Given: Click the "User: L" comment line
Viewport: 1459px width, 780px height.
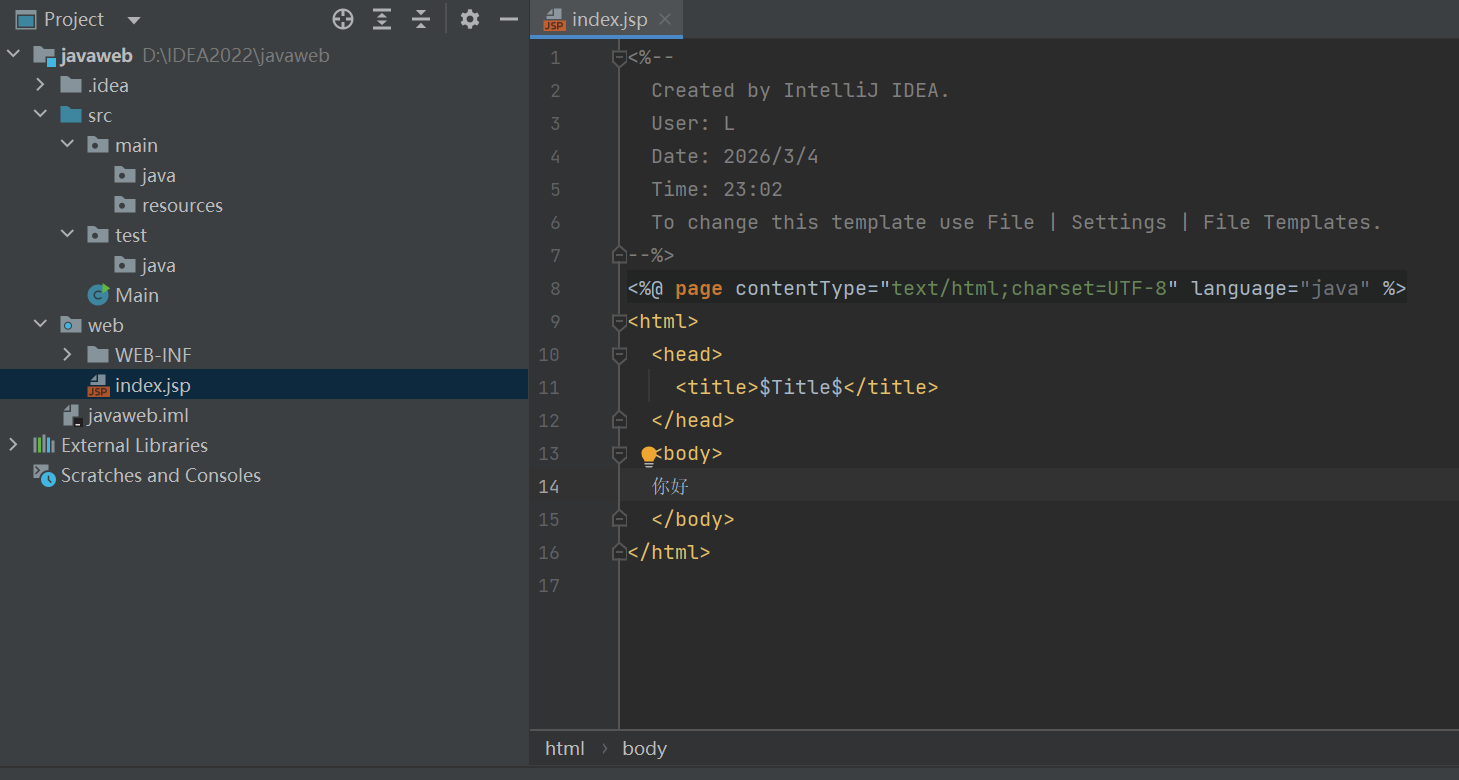Looking at the screenshot, I should (693, 123).
